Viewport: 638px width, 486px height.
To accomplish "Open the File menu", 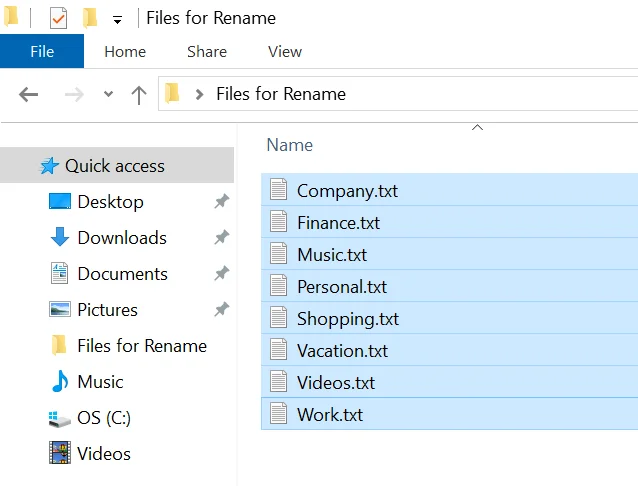I will pos(42,52).
